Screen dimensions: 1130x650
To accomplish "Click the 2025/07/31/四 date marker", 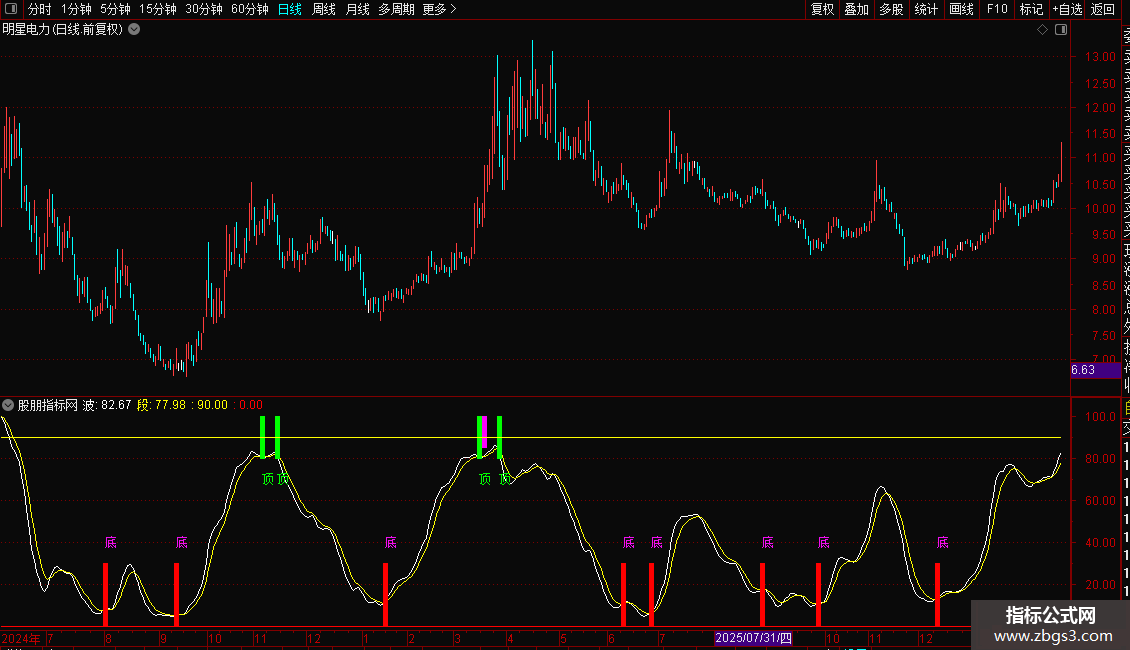I will [x=753, y=638].
